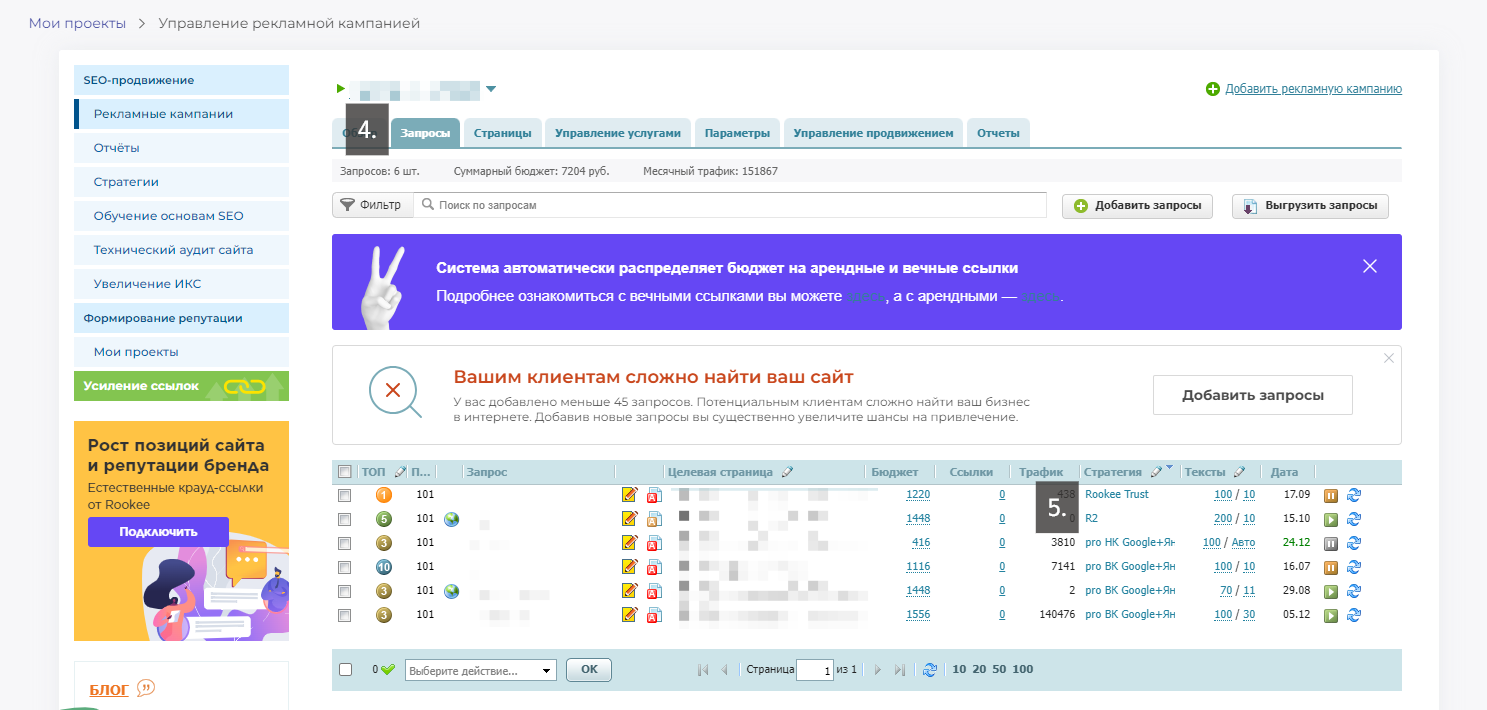Tick the bottom bulk-action checkbox

(x=344, y=669)
